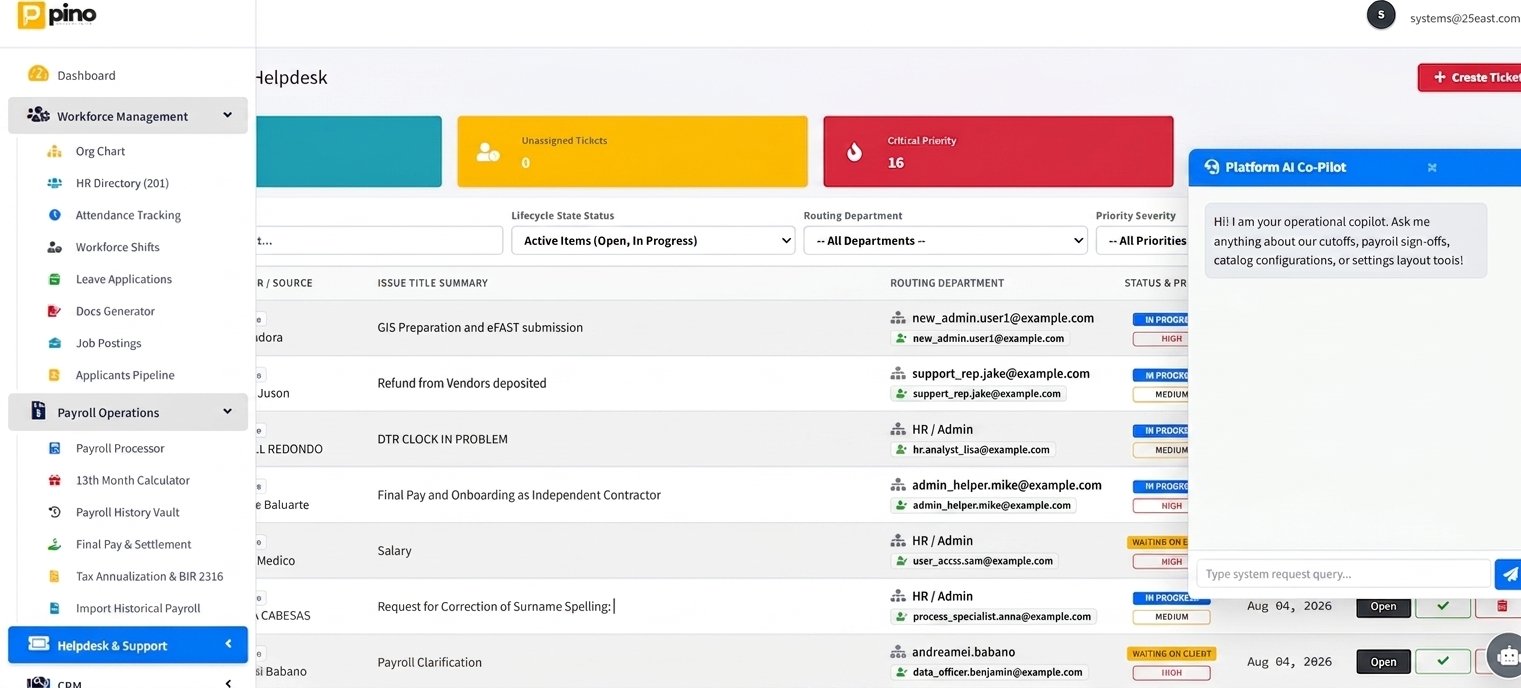The height and width of the screenshot is (688, 1521).
Task: Open the Lifecycle State Status dropdown
Action: [653, 240]
